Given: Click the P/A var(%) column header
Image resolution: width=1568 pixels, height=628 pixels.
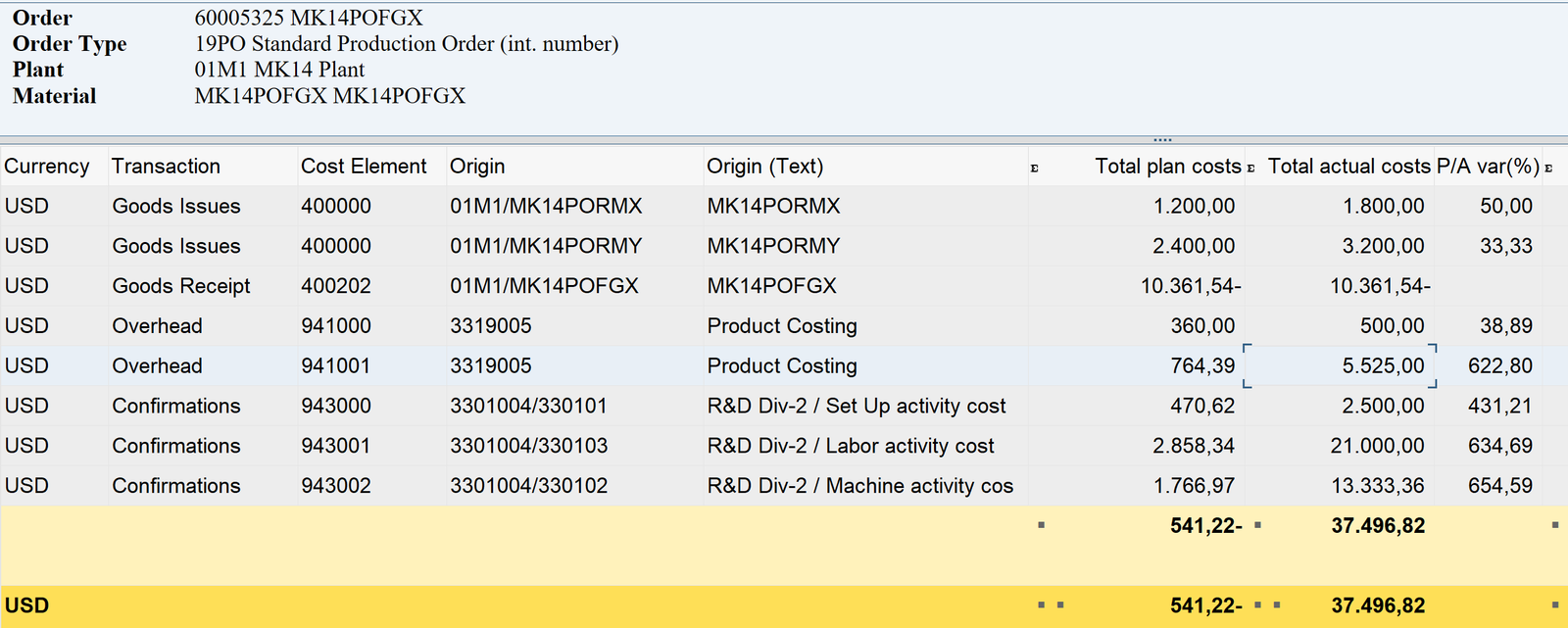Looking at the screenshot, I should pyautogui.click(x=1487, y=167).
